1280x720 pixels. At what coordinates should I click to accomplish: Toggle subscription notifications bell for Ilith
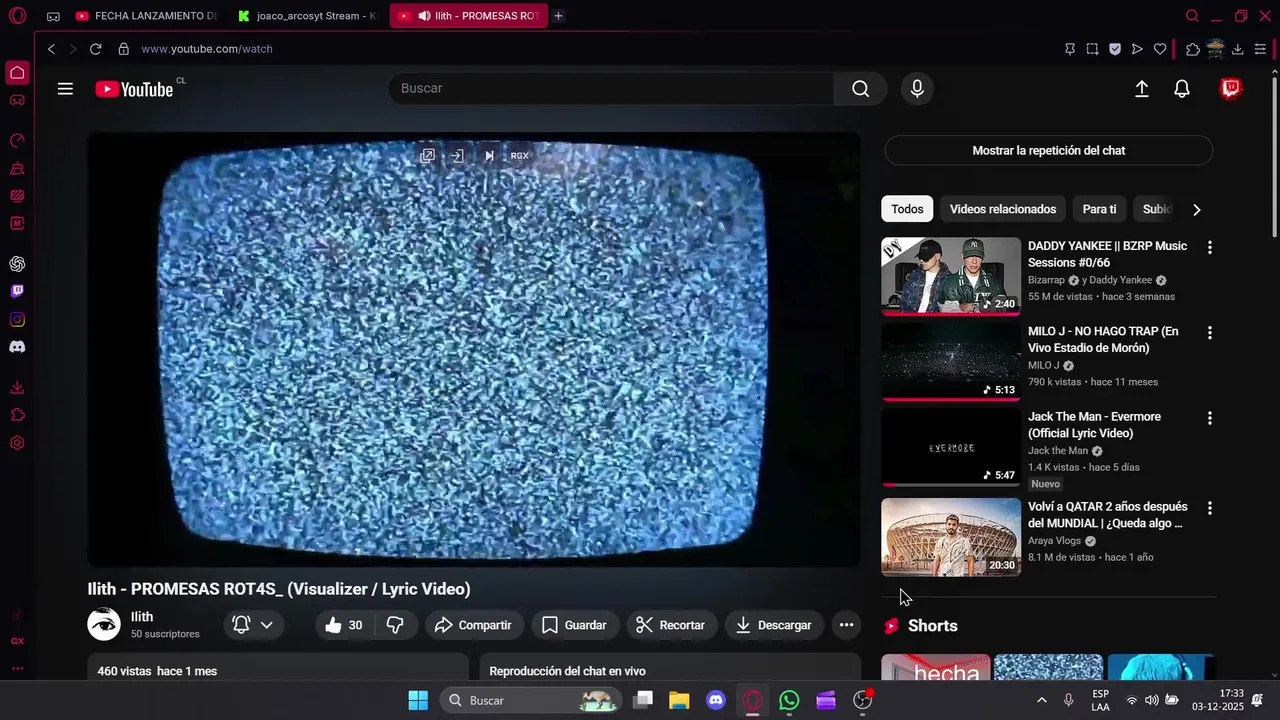(252, 625)
